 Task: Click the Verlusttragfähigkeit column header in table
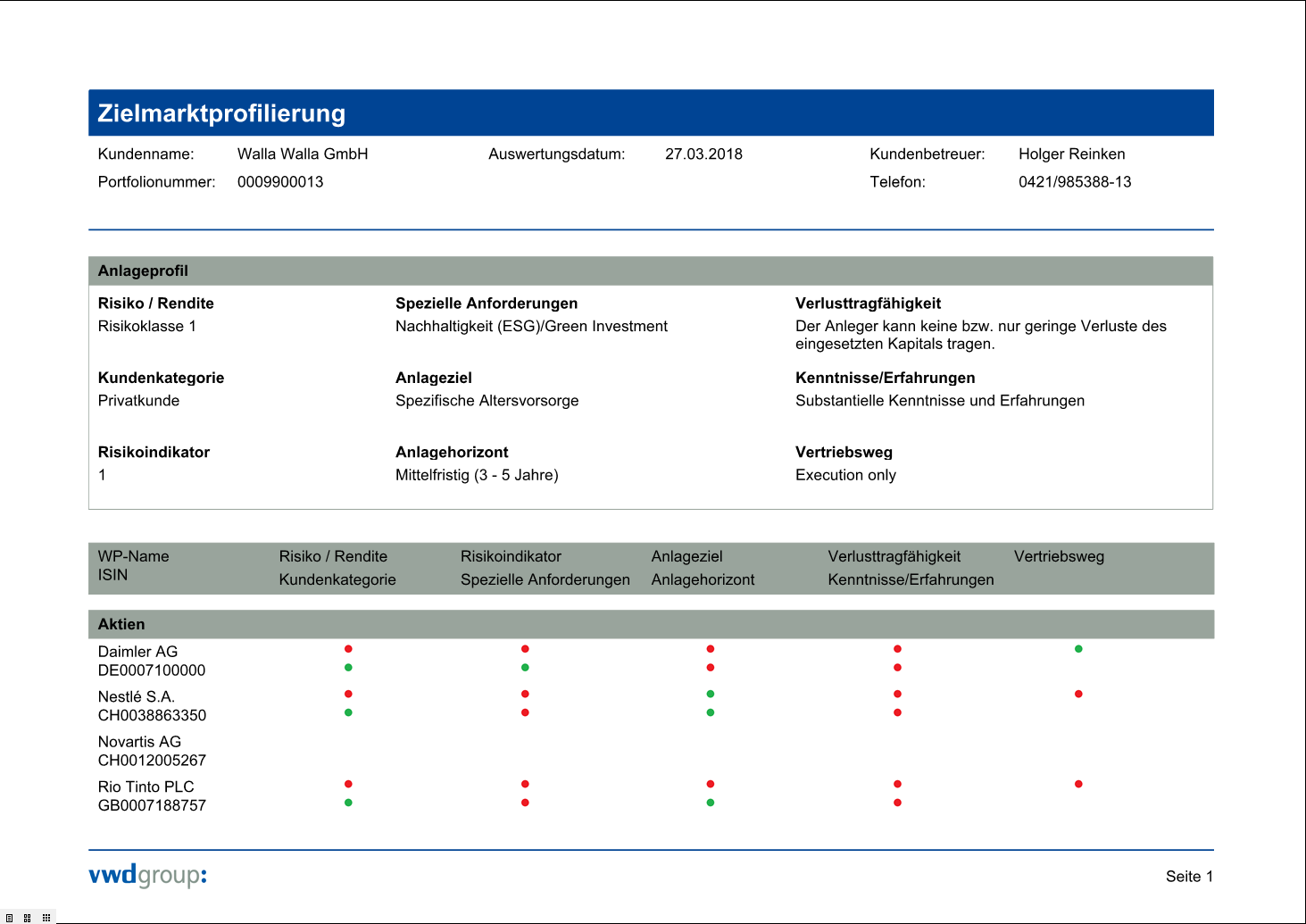[894, 556]
